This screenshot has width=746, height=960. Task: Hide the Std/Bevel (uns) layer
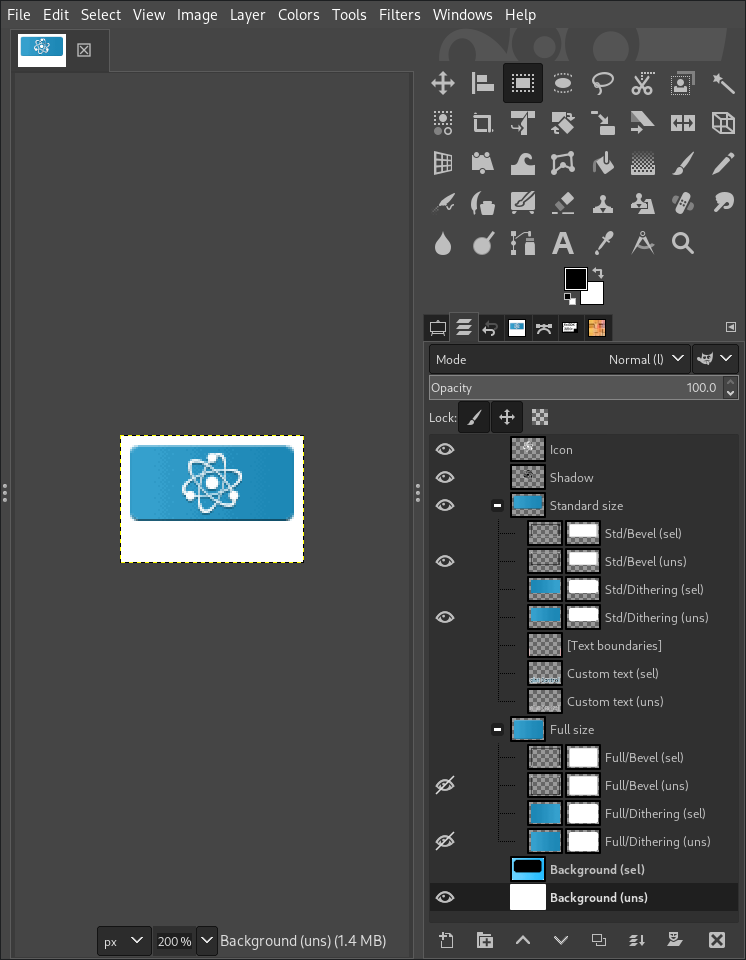(445, 561)
